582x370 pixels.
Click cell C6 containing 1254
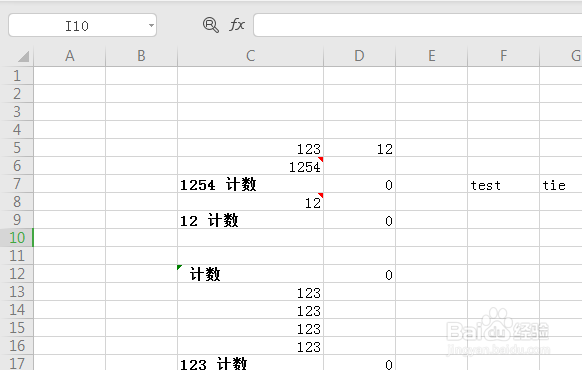[x=251, y=166]
